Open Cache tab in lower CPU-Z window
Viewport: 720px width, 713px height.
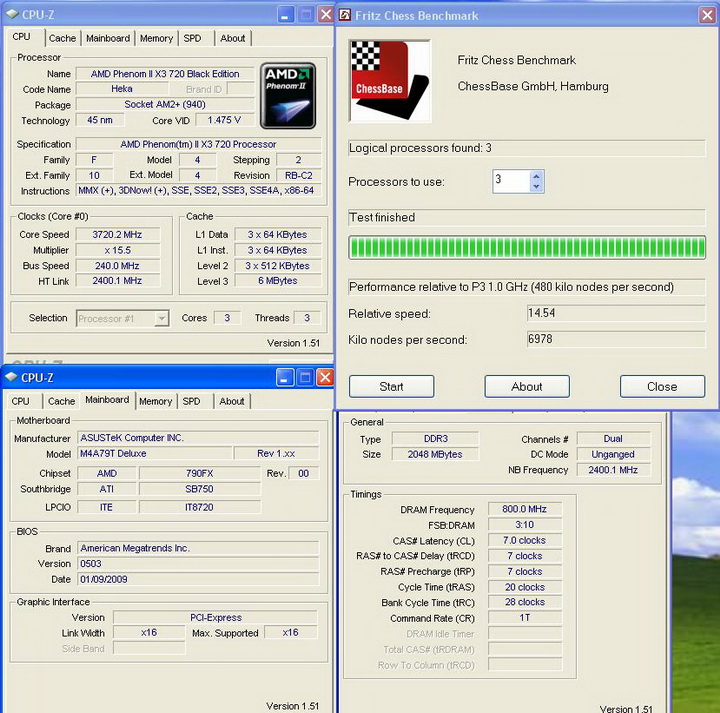pos(61,401)
